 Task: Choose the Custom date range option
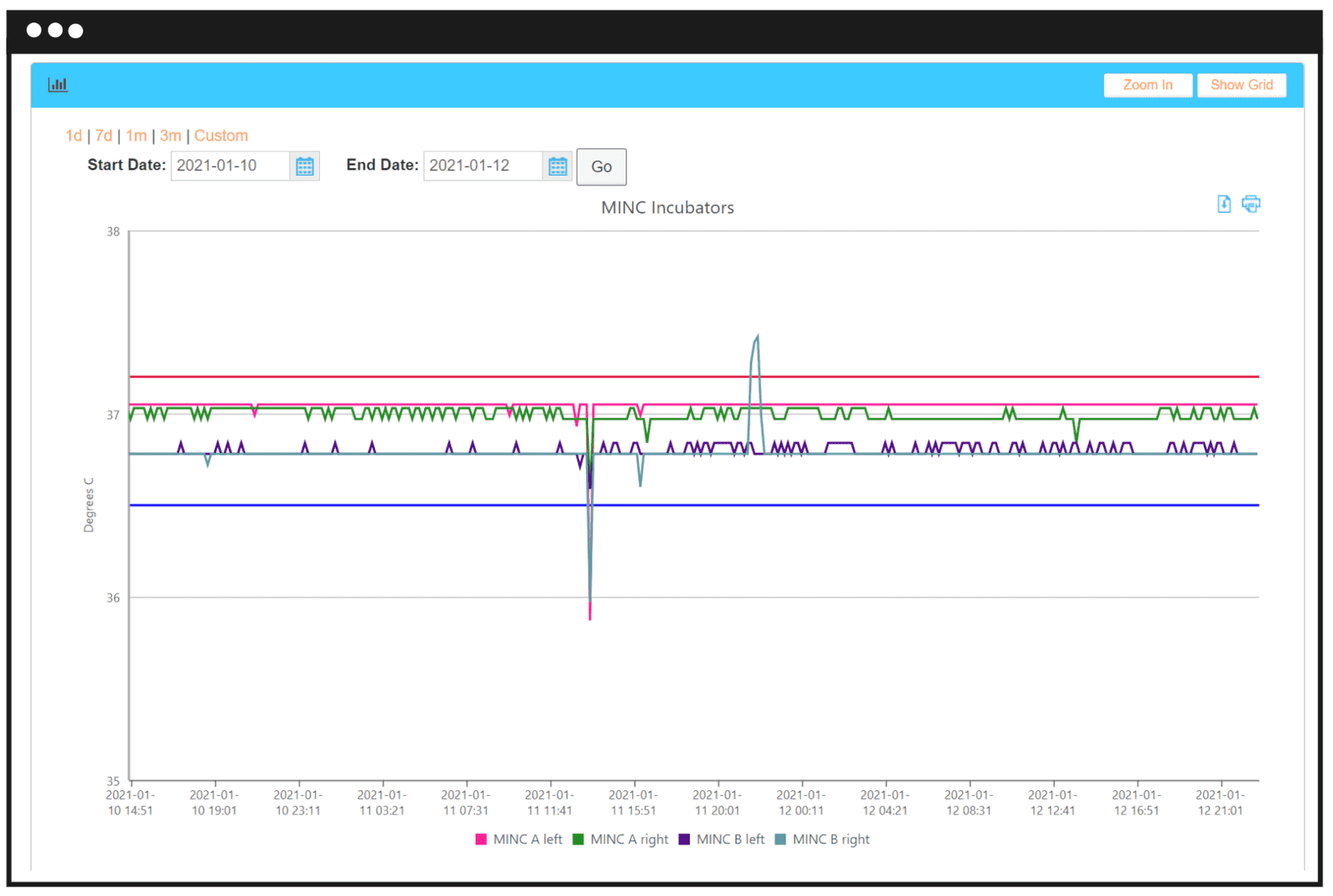tap(221, 136)
